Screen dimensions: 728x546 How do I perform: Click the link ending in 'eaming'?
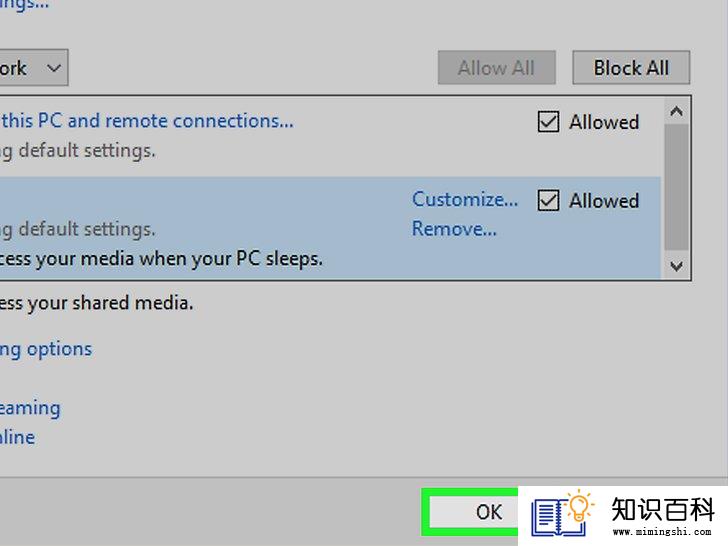(x=30, y=409)
